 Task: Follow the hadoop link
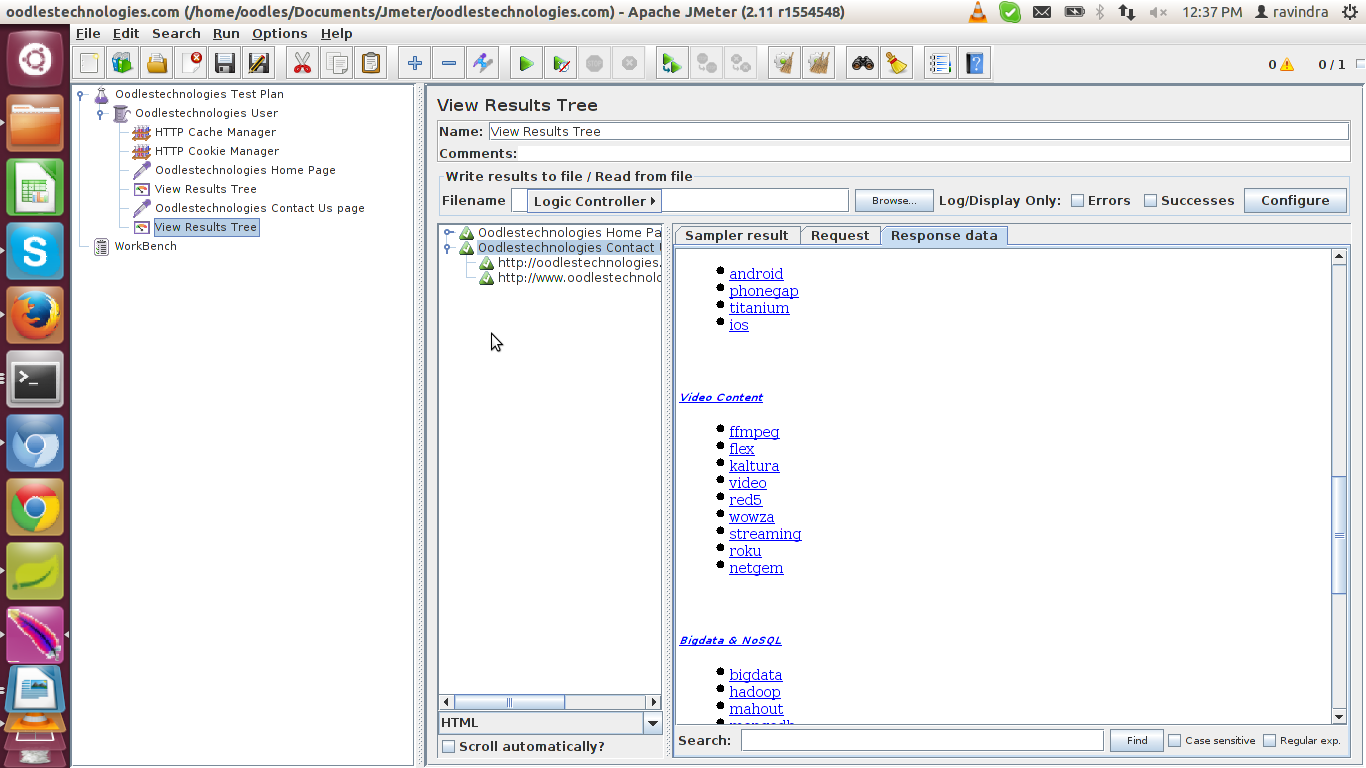click(755, 692)
